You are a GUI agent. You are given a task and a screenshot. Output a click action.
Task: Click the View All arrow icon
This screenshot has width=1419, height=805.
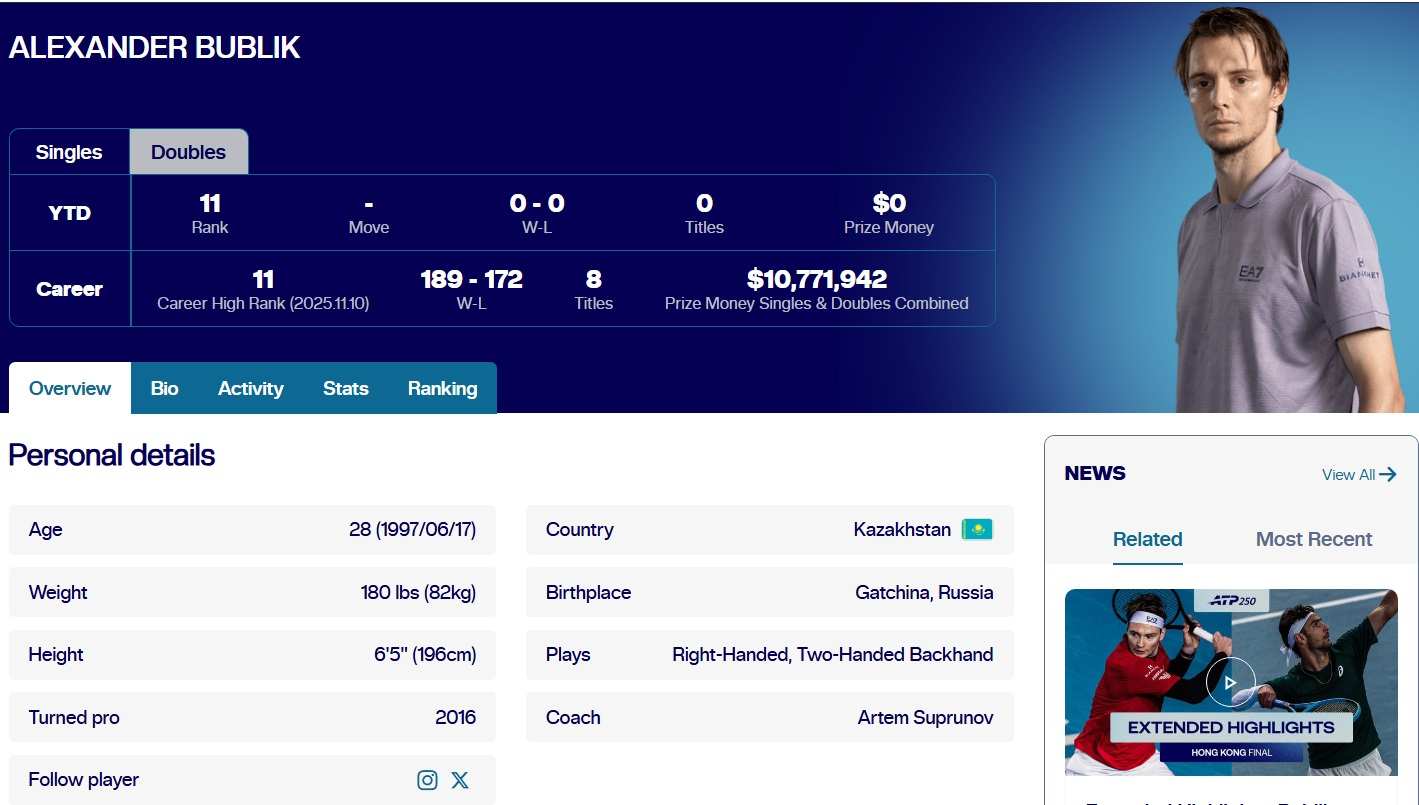[x=1388, y=475]
